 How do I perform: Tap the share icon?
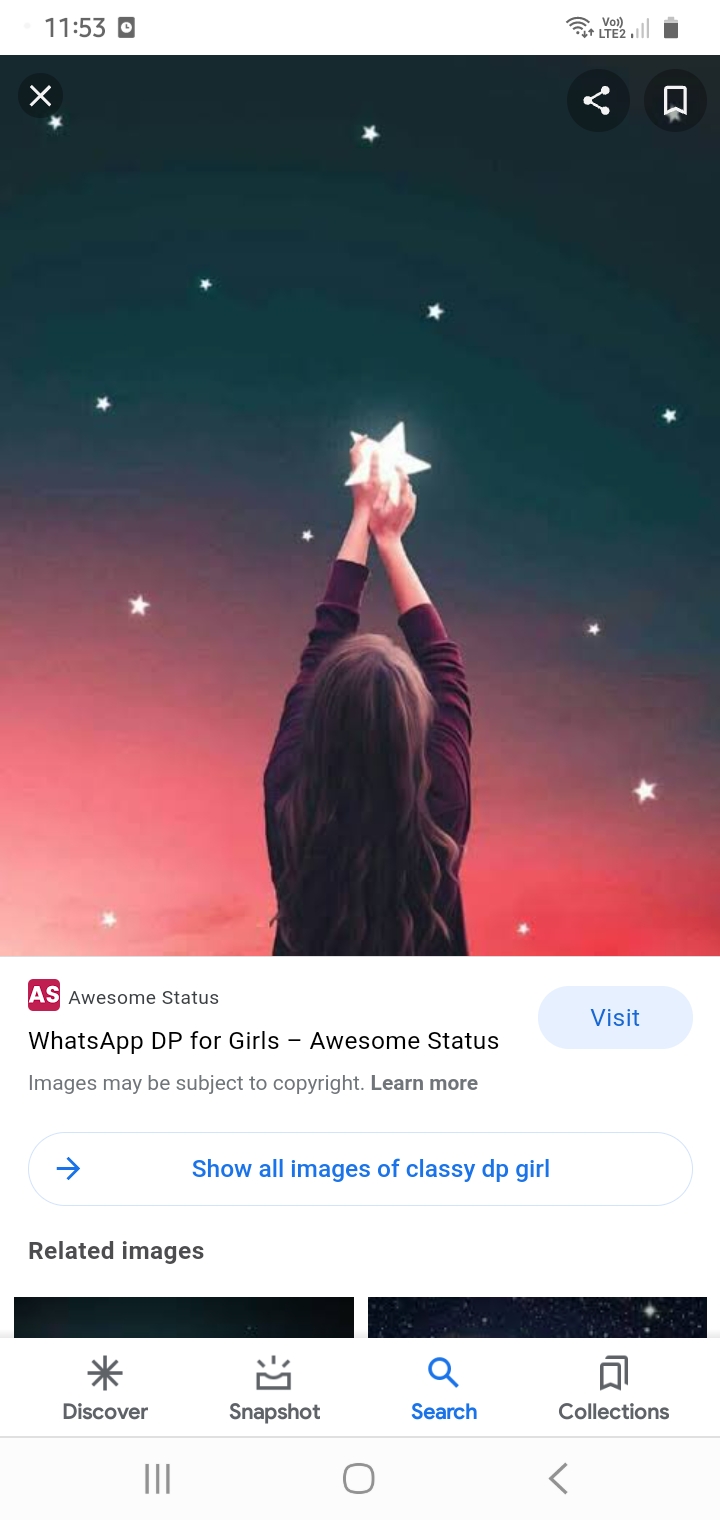coord(597,100)
